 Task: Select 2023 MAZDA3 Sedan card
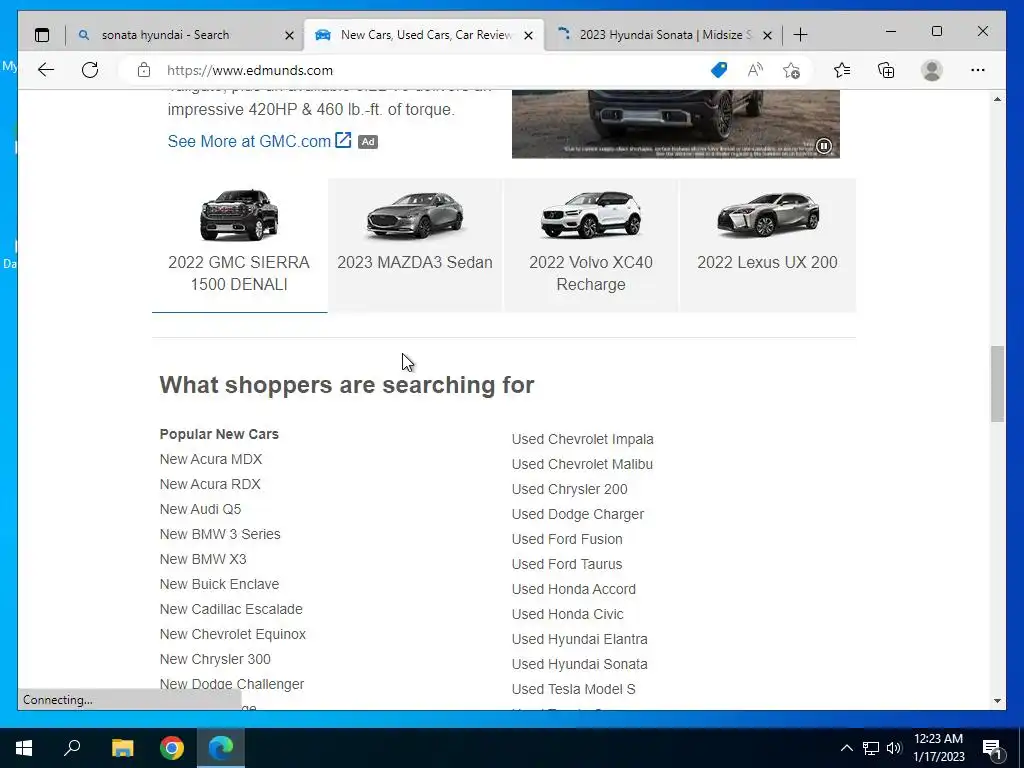click(x=415, y=246)
